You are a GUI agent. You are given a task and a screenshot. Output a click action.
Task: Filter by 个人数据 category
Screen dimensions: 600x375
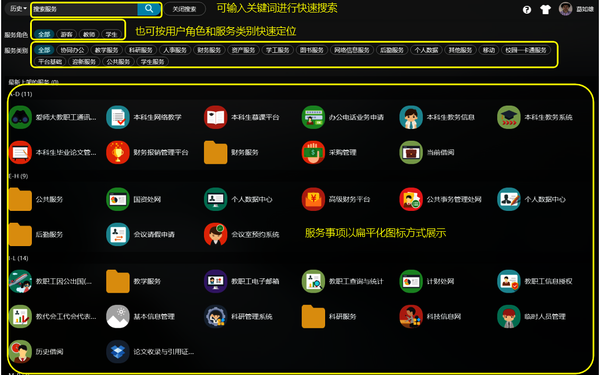click(426, 50)
